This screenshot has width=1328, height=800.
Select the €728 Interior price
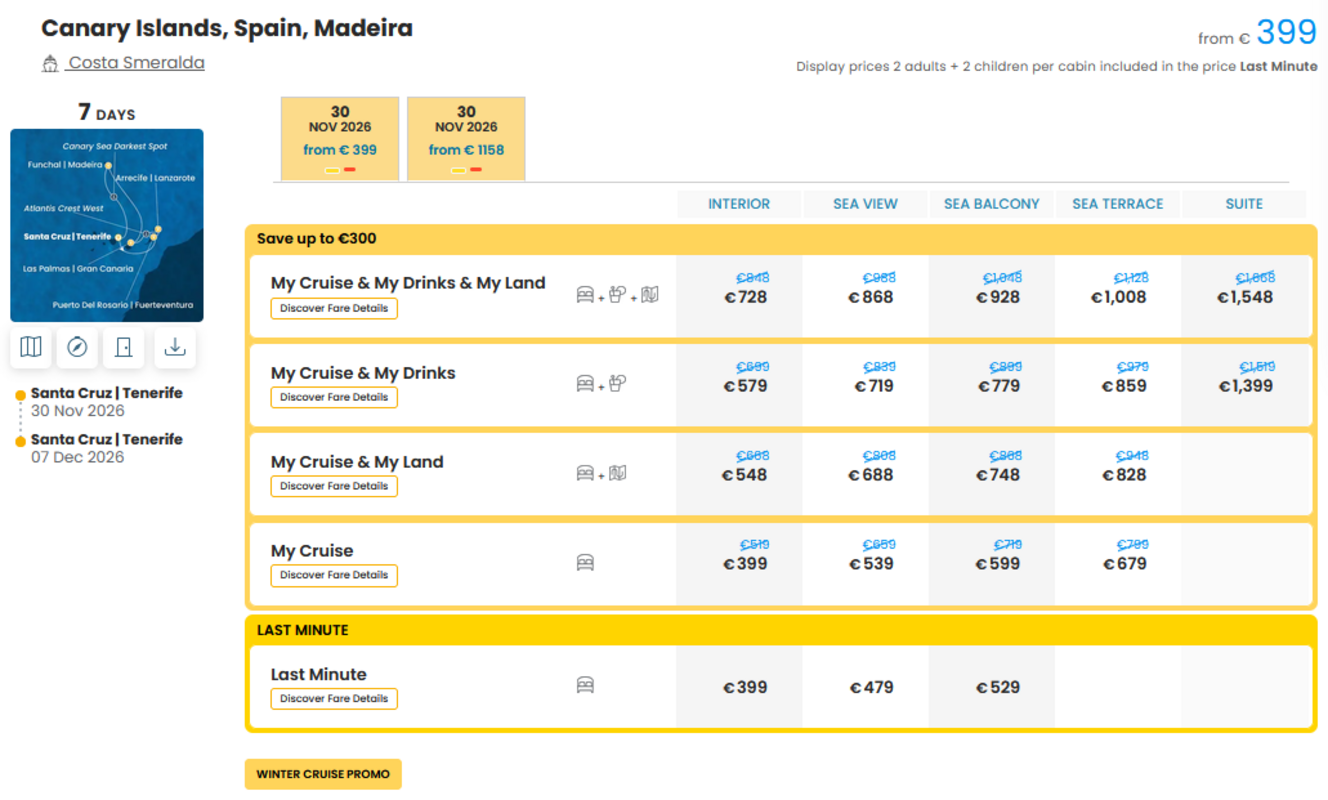click(x=746, y=297)
